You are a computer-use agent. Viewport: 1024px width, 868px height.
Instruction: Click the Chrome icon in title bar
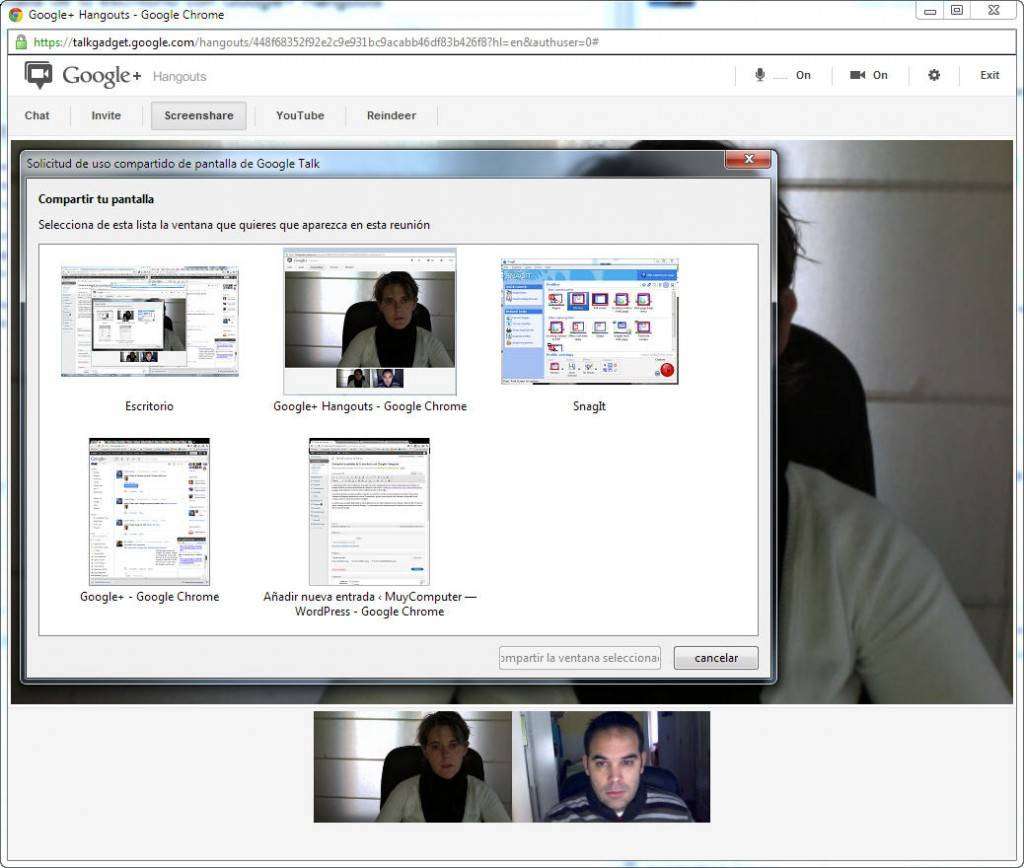coord(16,14)
